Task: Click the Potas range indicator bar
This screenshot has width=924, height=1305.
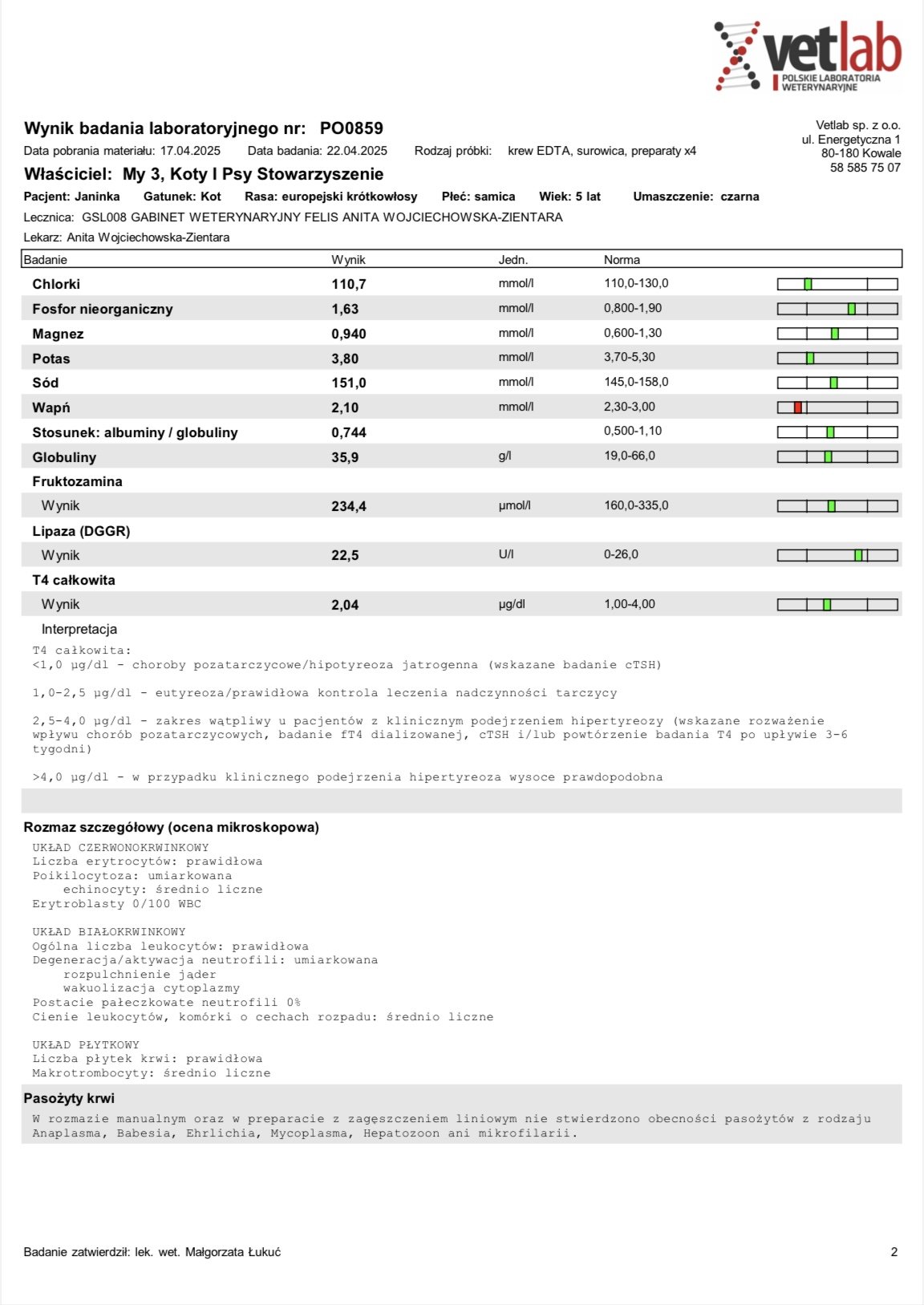Action: [x=837, y=358]
